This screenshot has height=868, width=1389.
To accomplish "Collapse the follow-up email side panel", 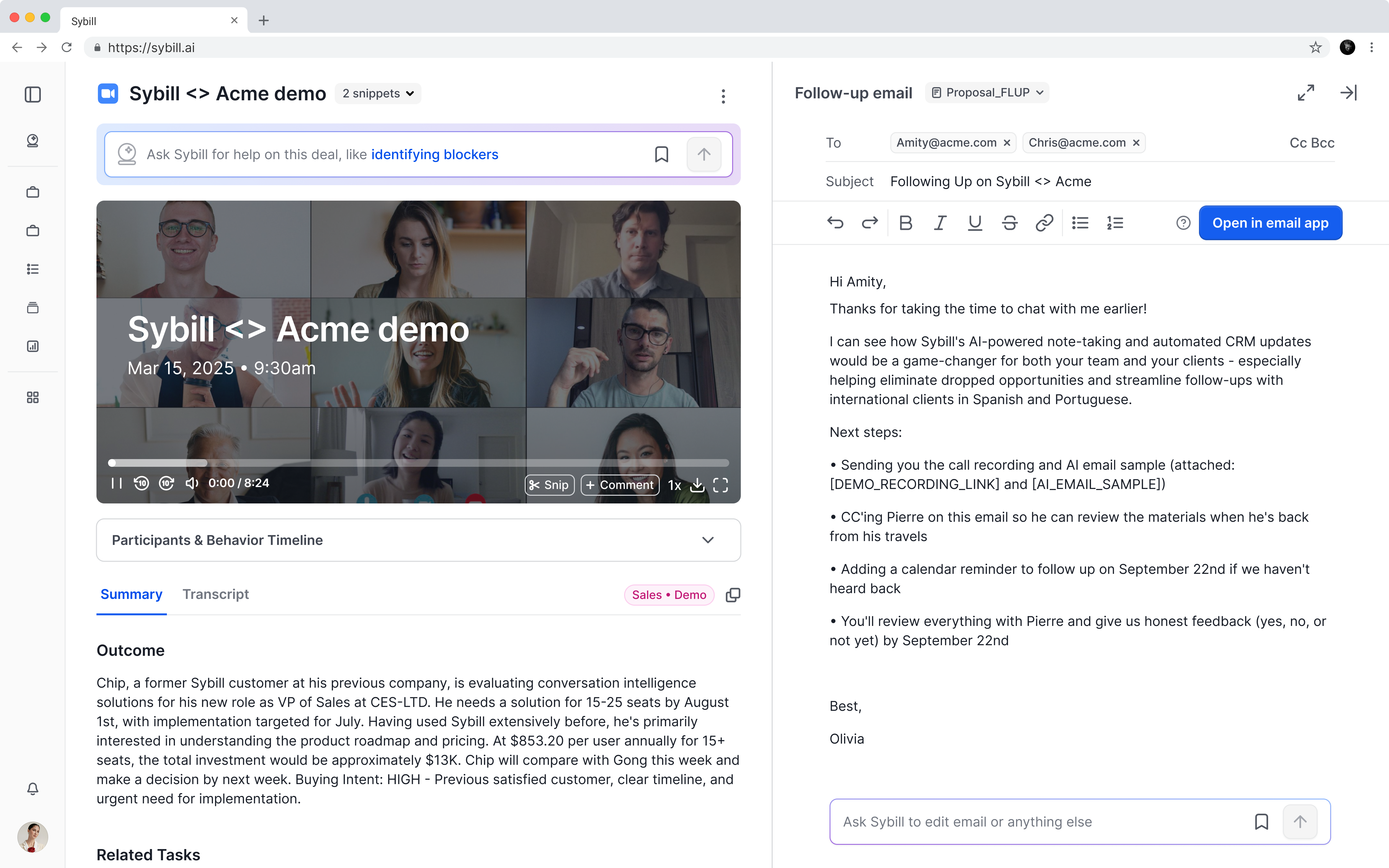I will coord(1348,93).
